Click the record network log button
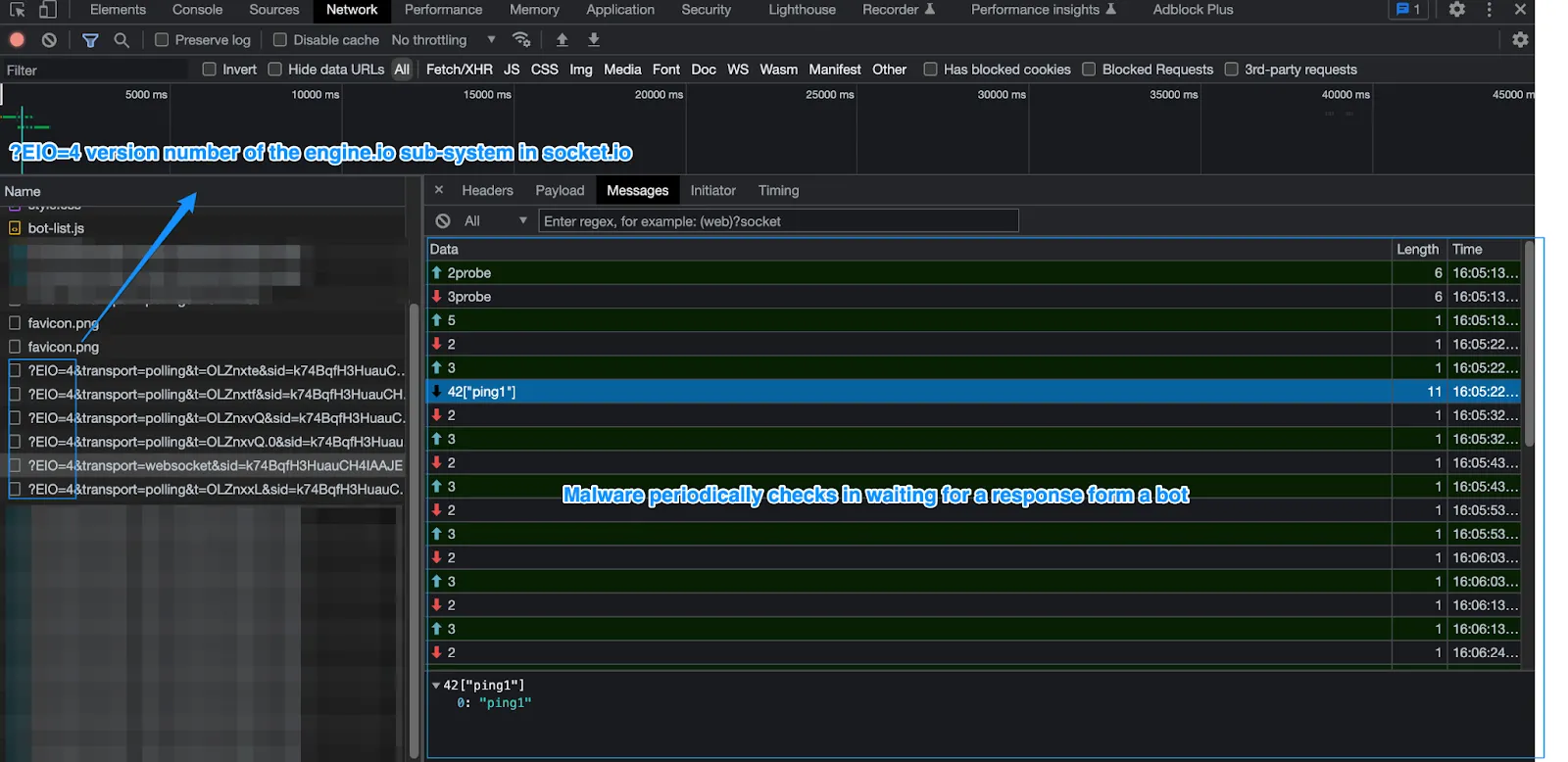Image resolution: width=1568 pixels, height=762 pixels. 17,40
